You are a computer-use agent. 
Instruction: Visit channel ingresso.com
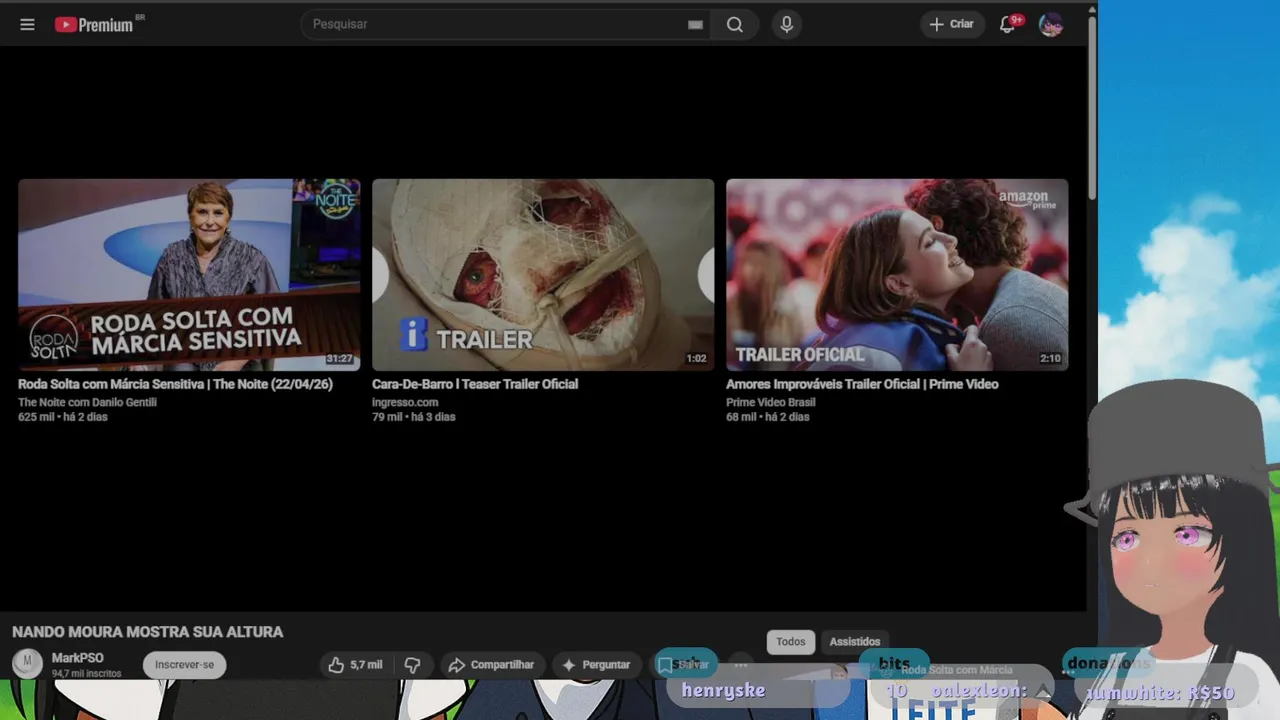click(405, 402)
